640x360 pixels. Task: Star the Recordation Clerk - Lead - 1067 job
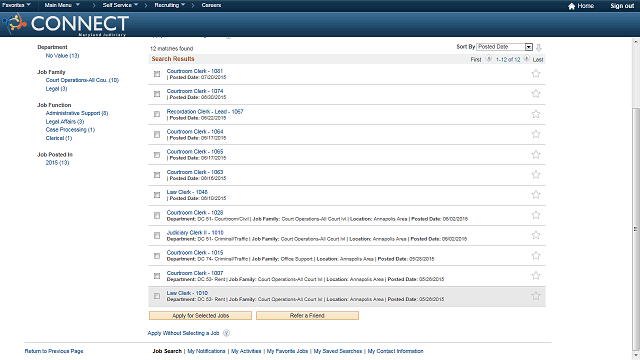click(536, 114)
